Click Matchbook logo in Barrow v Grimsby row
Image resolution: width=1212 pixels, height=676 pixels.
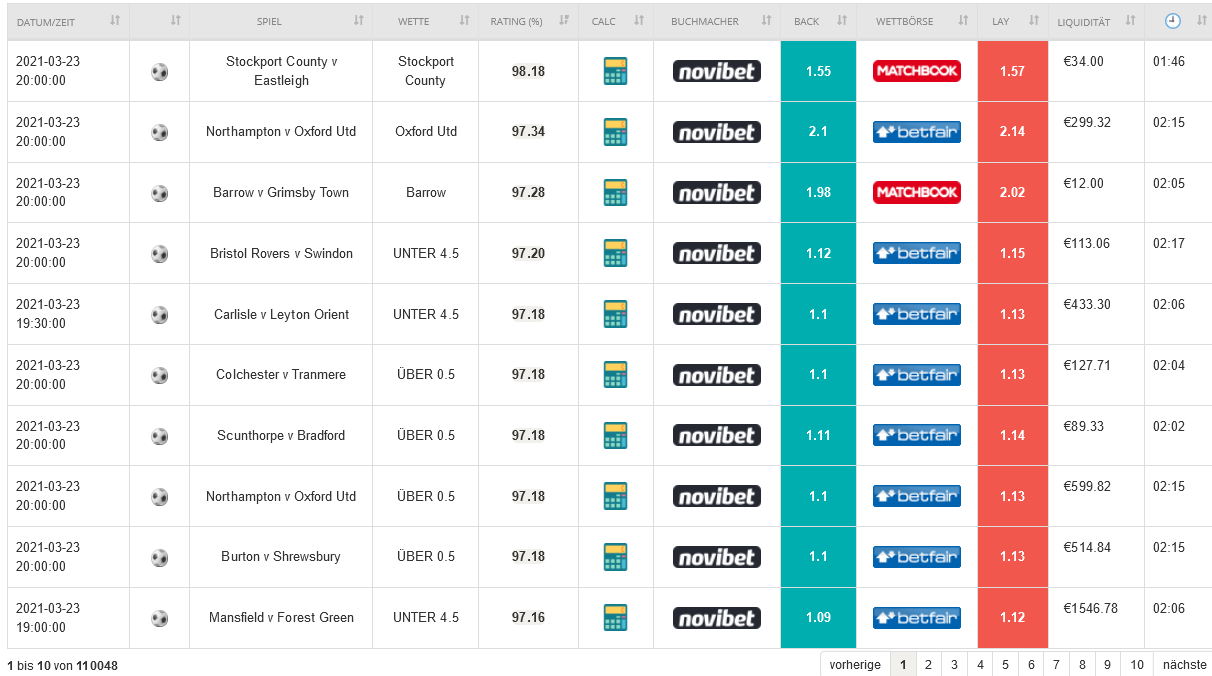point(917,192)
